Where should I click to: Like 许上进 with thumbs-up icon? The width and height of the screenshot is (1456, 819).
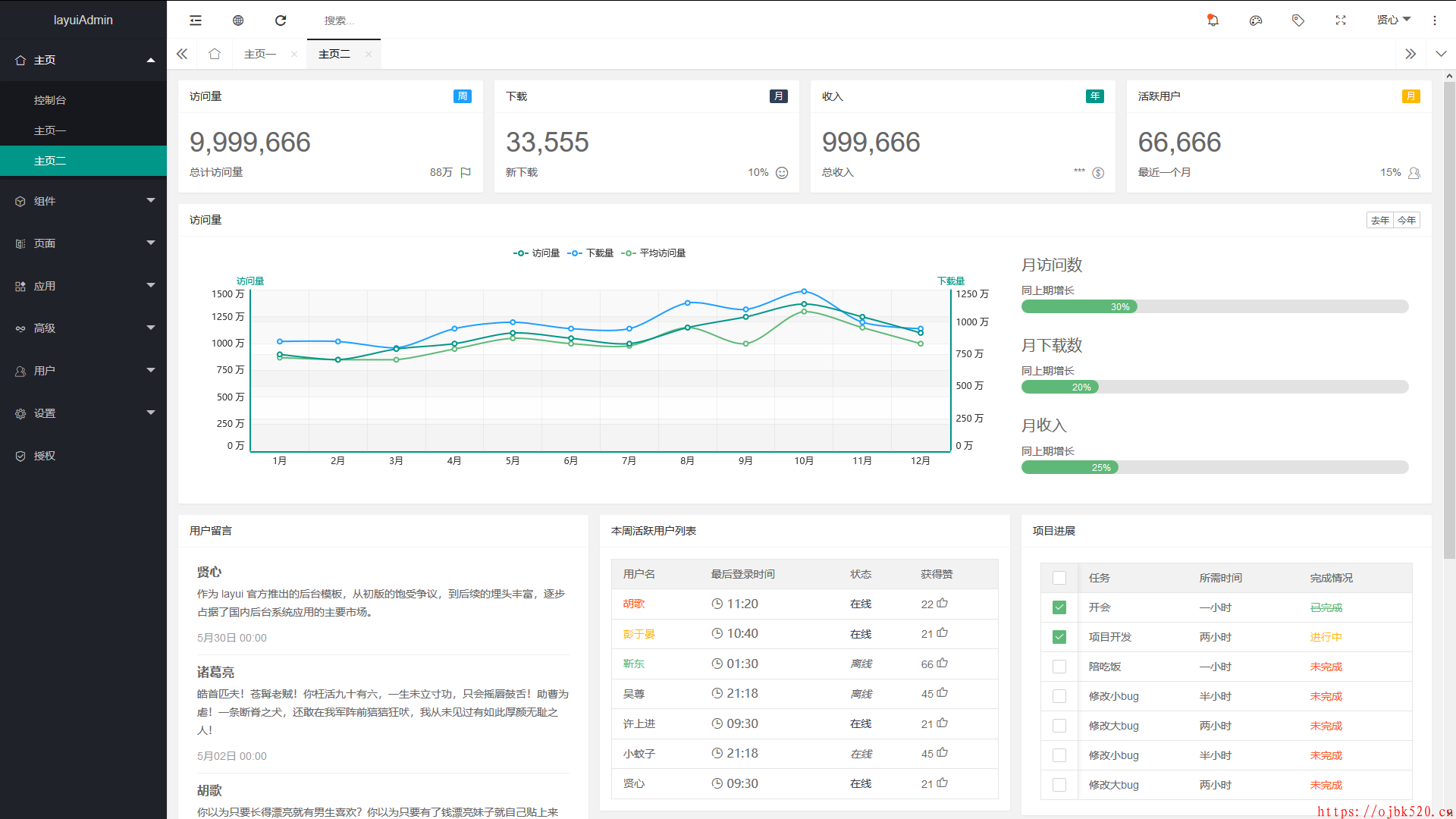(x=943, y=723)
